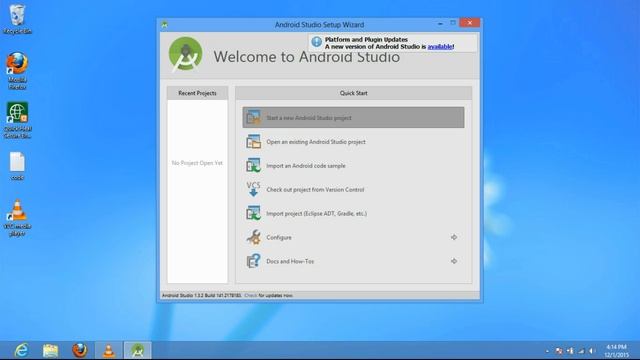Open the Configure entry

tap(353, 237)
